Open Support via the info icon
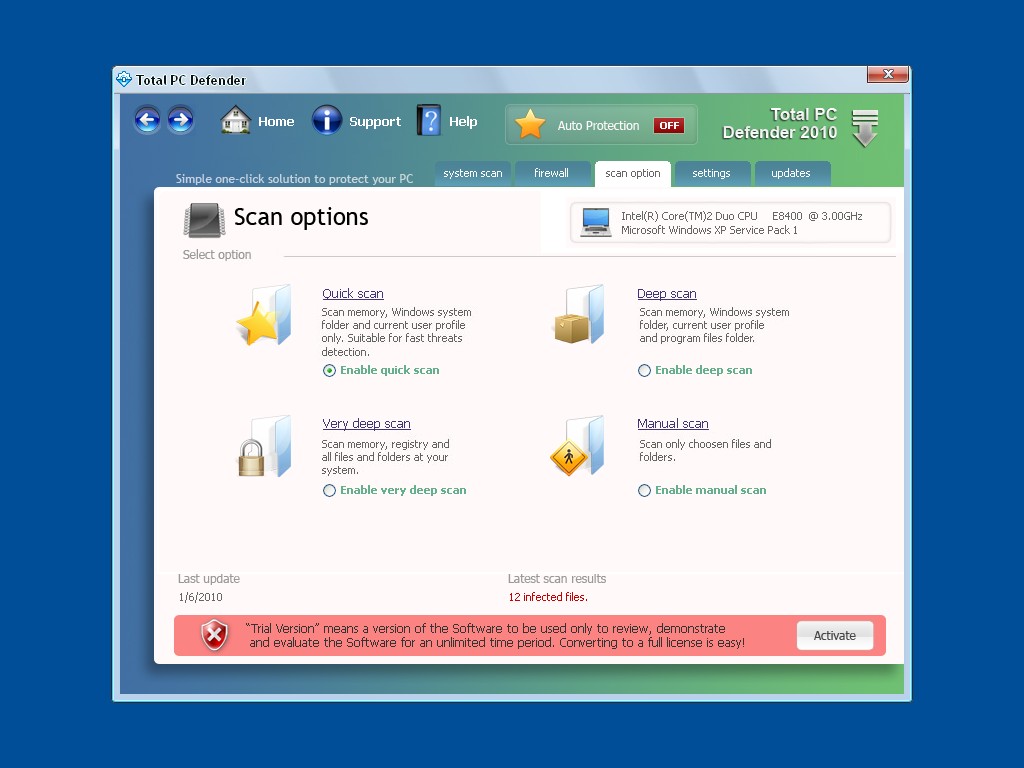Viewport: 1024px width, 768px height. pos(327,120)
